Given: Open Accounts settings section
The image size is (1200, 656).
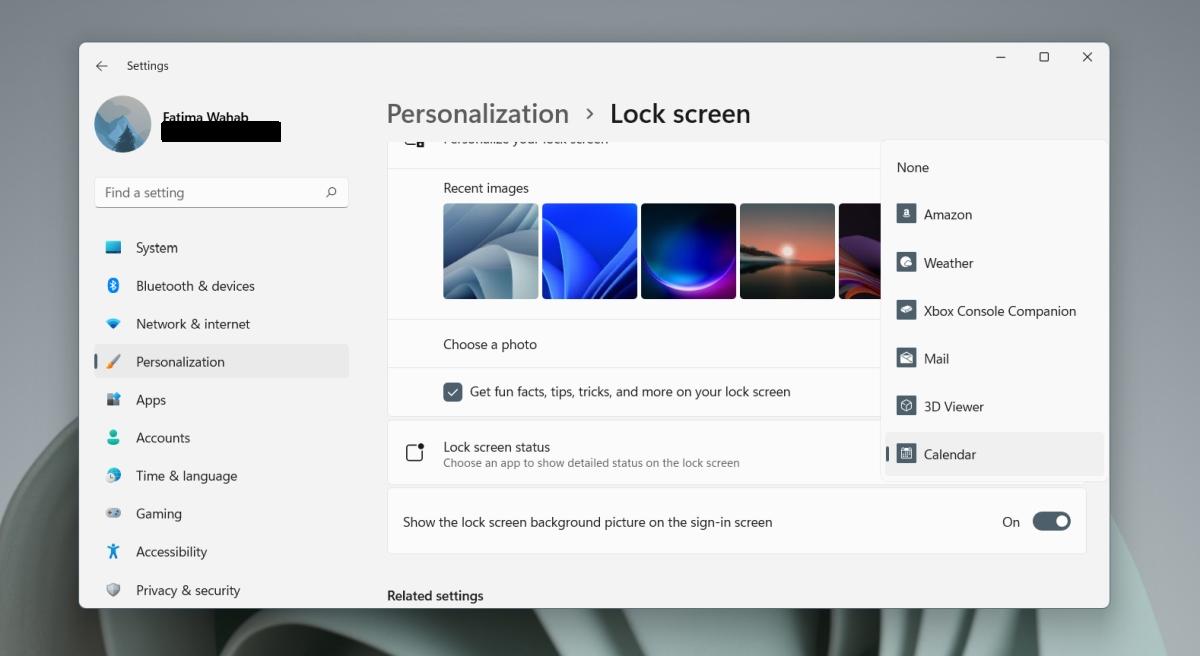Looking at the screenshot, I should point(221,438).
